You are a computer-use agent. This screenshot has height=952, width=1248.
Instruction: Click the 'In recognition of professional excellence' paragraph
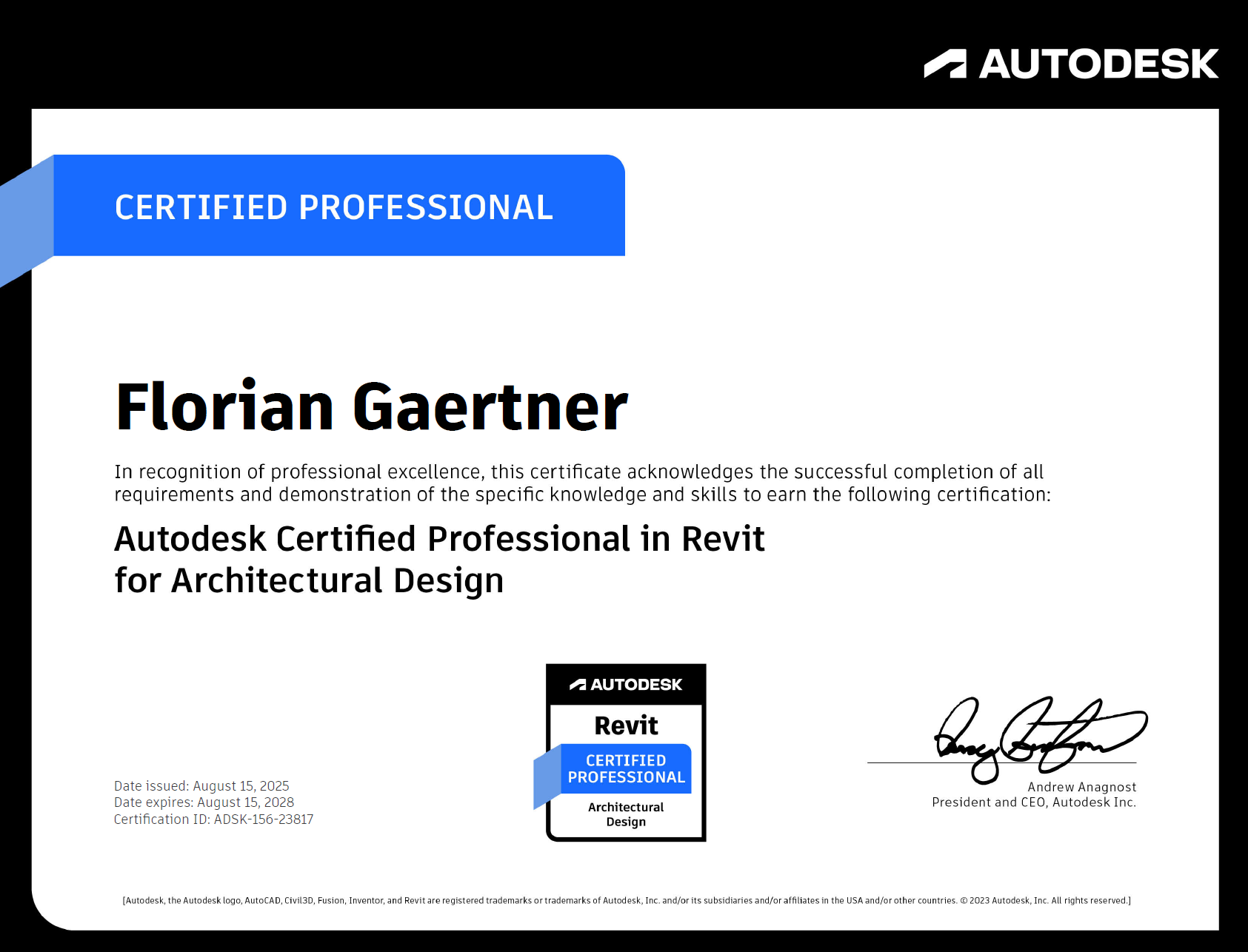pos(581,483)
